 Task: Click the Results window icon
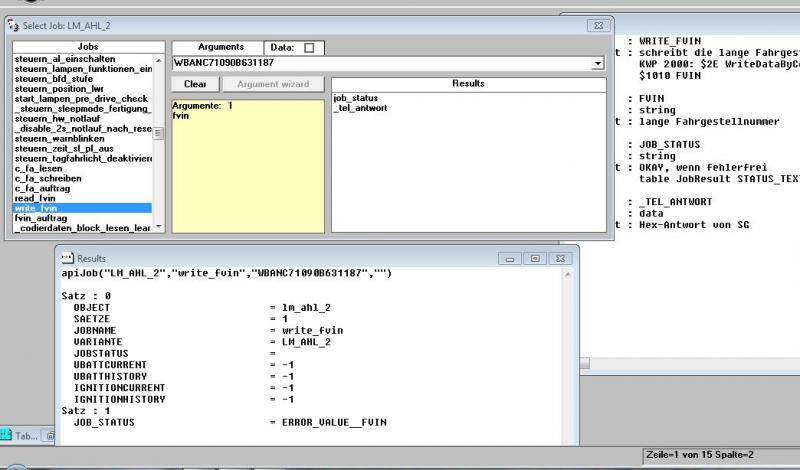pyautogui.click(x=68, y=258)
